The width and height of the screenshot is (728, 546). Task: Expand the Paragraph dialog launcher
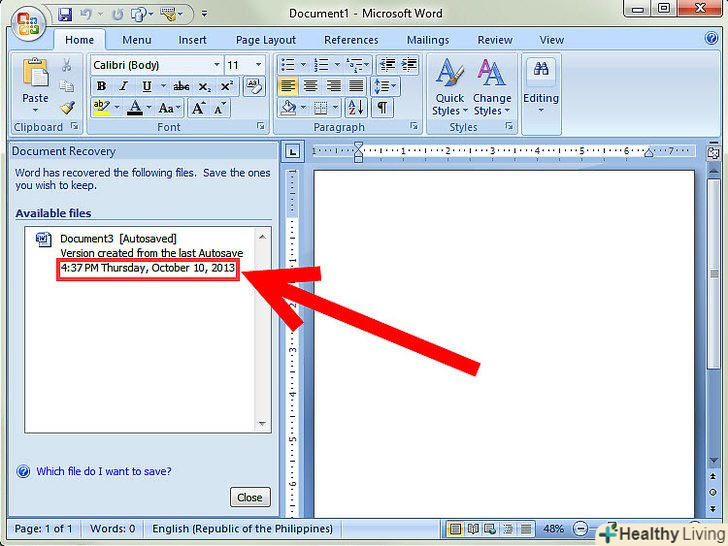(414, 126)
